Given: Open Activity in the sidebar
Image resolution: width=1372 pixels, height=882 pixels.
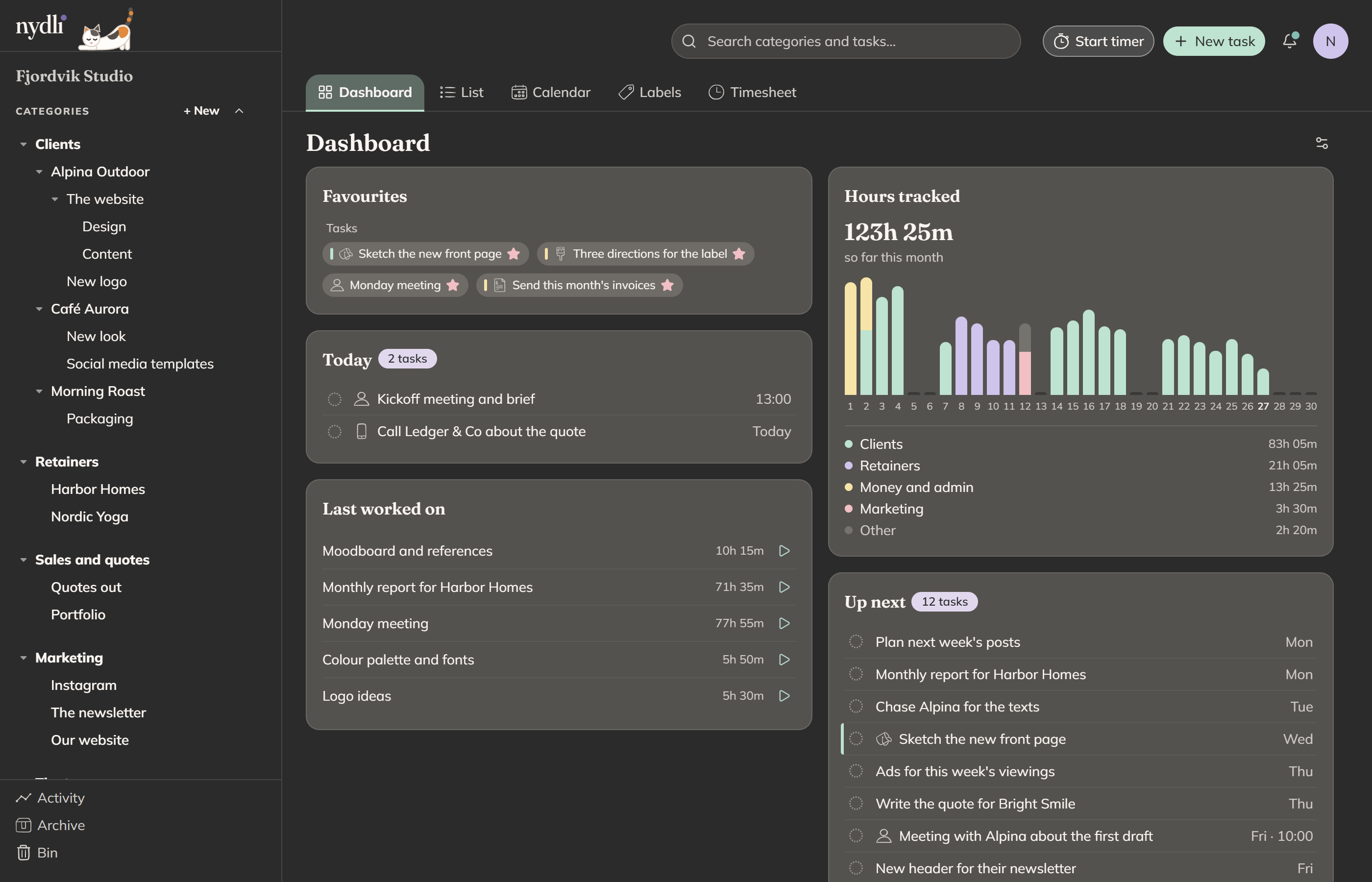Looking at the screenshot, I should click(x=50, y=798).
